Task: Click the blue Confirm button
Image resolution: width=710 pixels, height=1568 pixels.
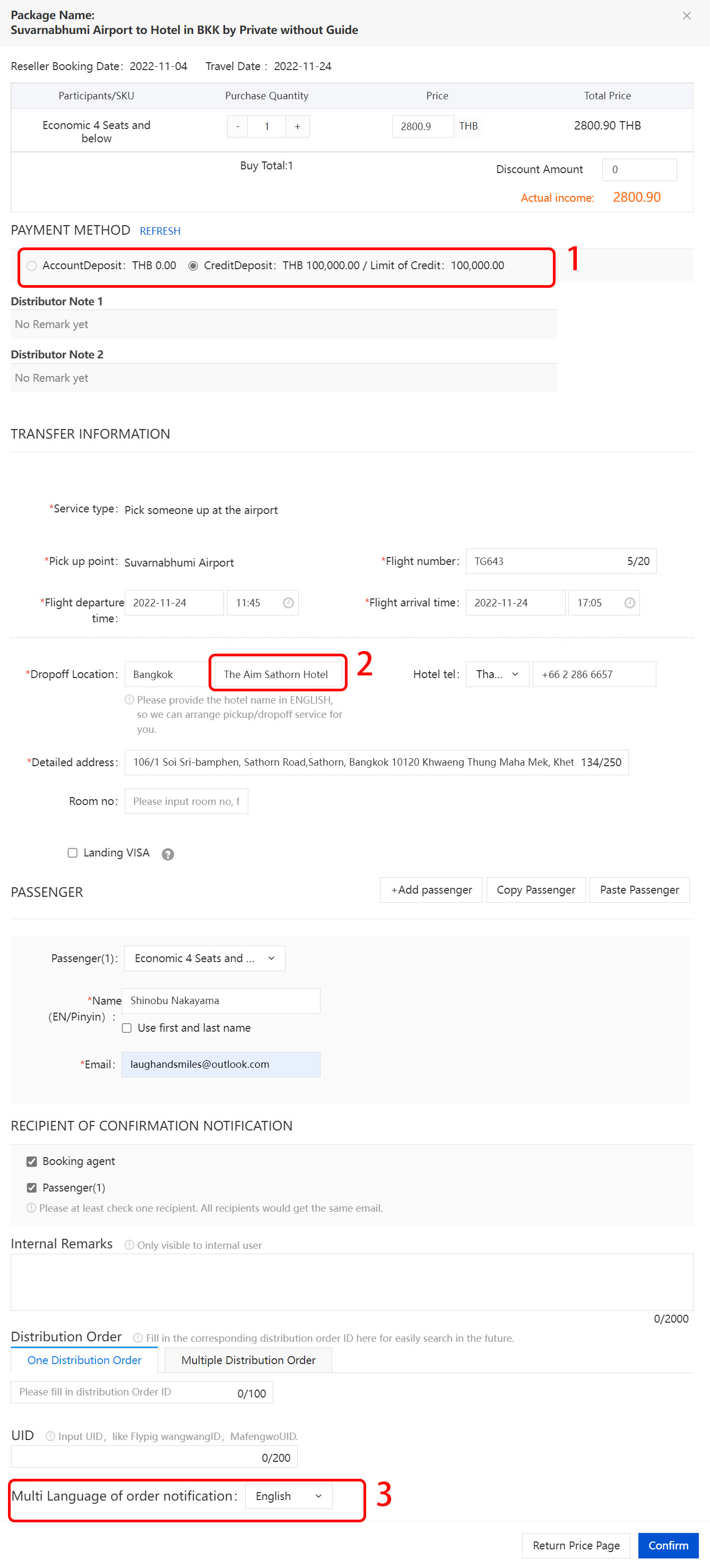Action: [x=668, y=1545]
